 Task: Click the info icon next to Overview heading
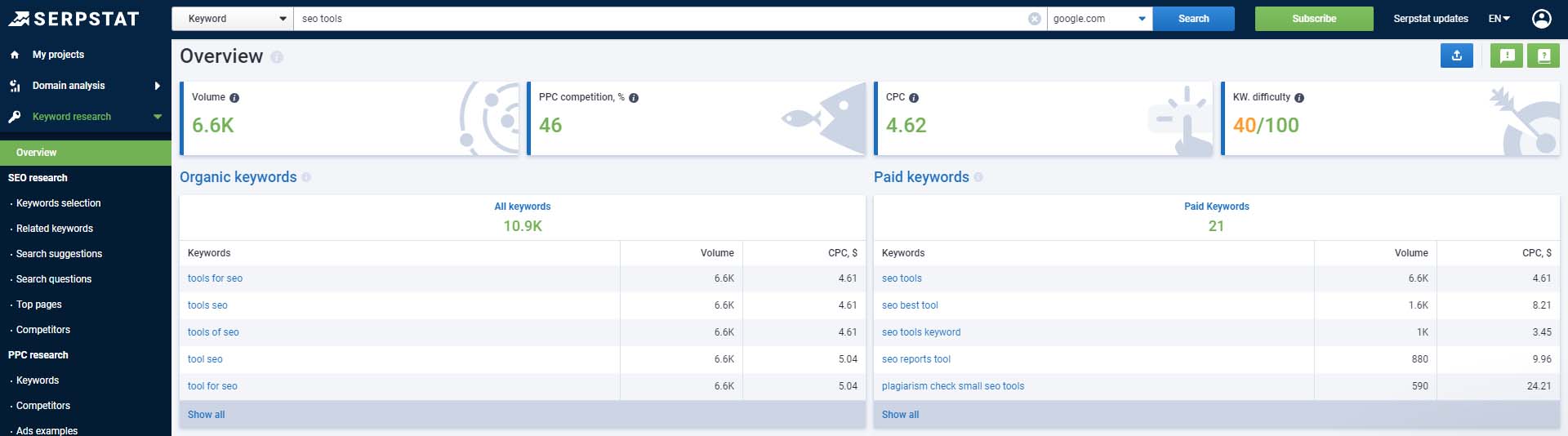pos(277,57)
